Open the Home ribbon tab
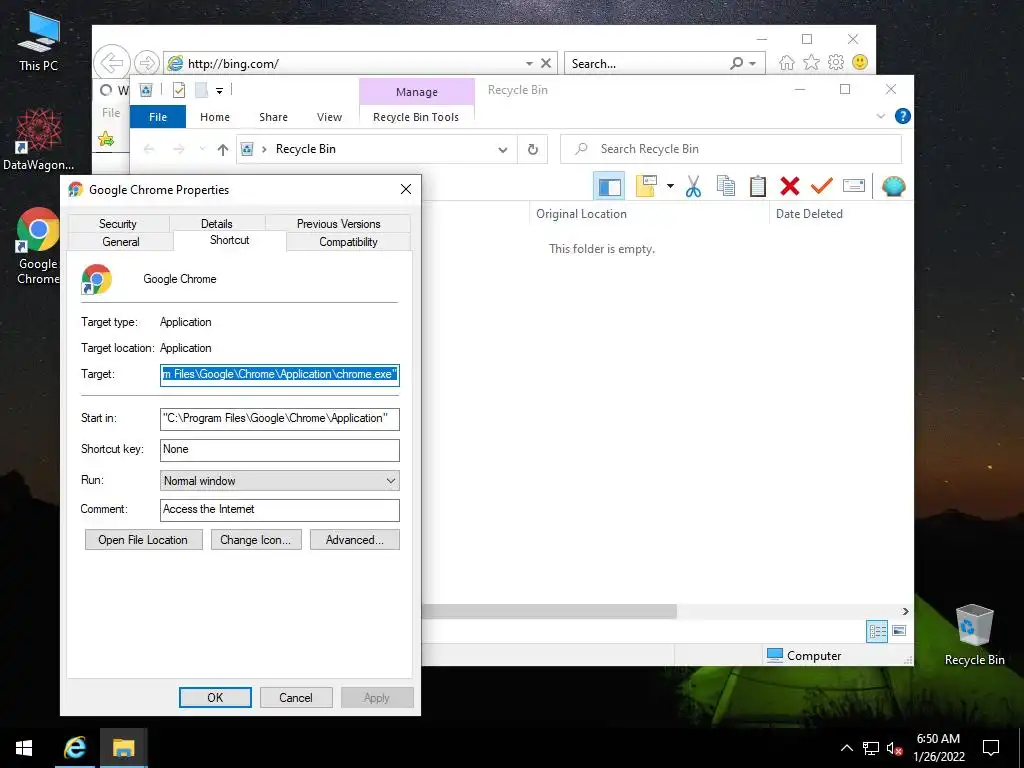The width and height of the screenshot is (1024, 768). [215, 117]
